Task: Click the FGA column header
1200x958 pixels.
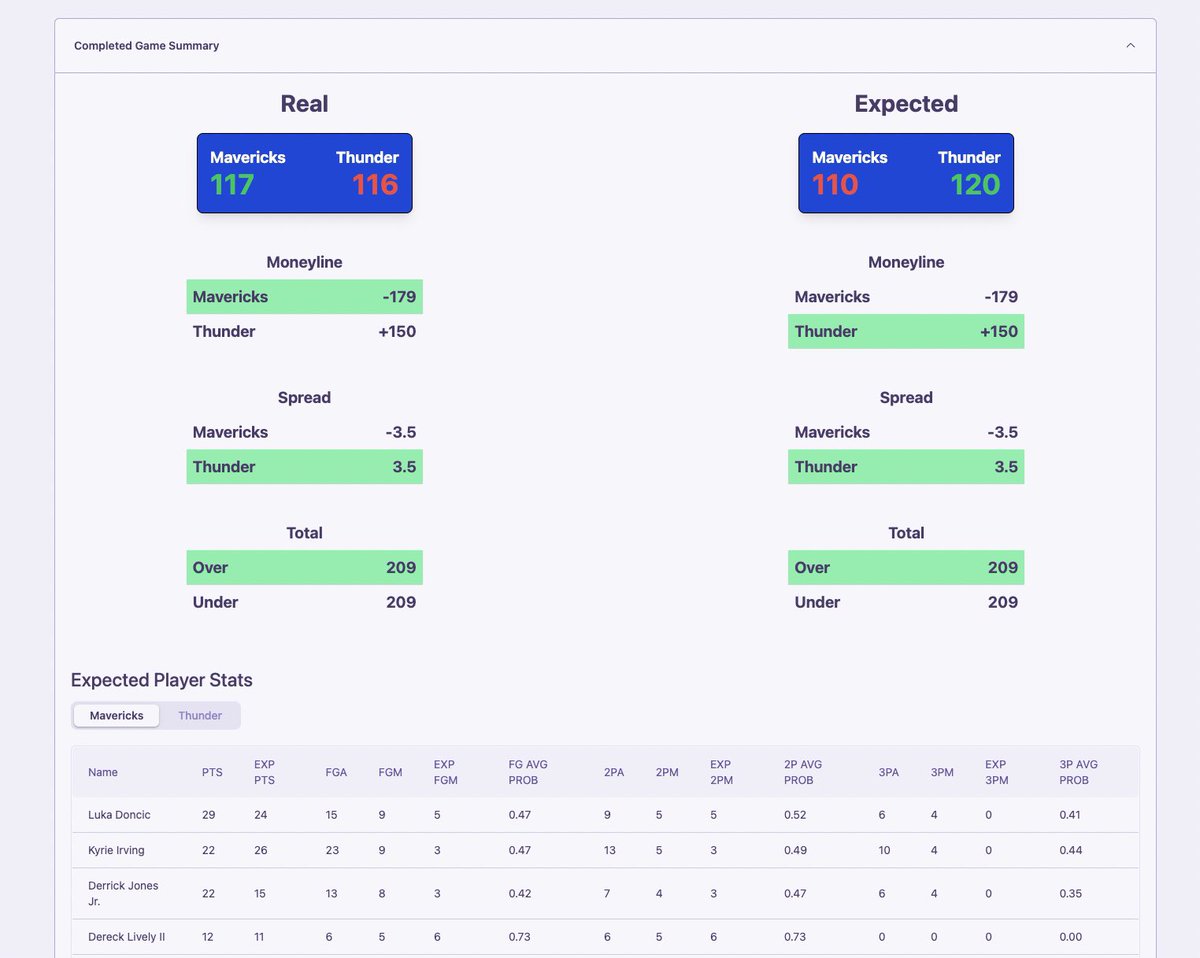Action: point(336,772)
